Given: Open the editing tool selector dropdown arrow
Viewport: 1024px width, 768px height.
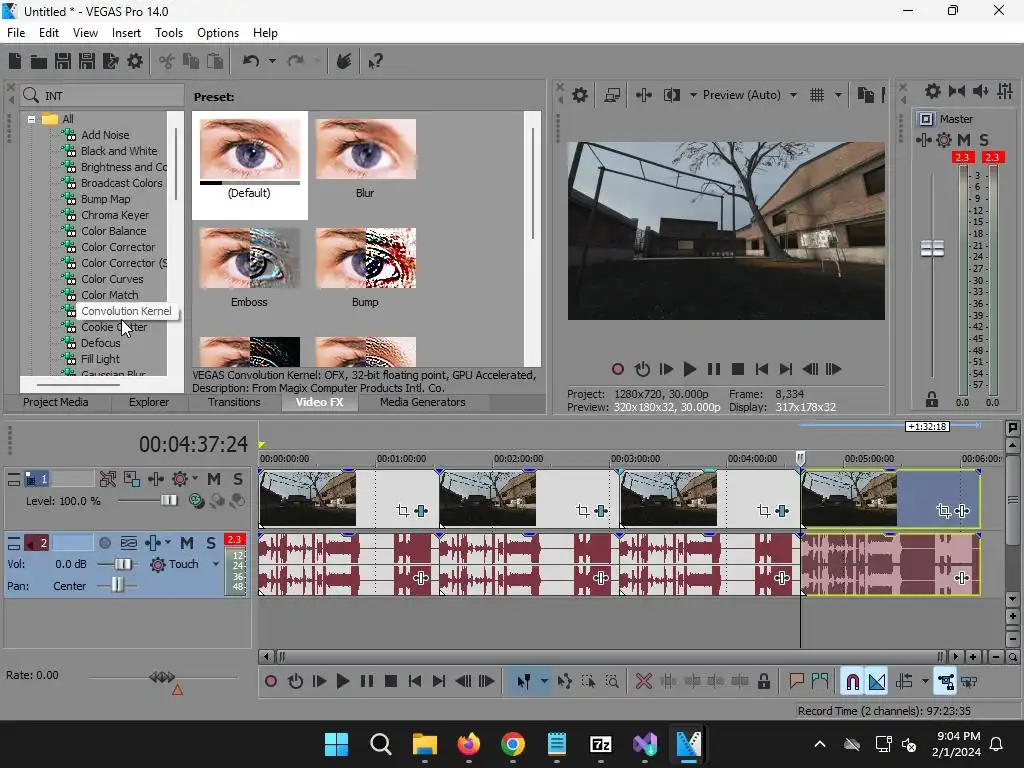Looking at the screenshot, I should click(x=544, y=682).
